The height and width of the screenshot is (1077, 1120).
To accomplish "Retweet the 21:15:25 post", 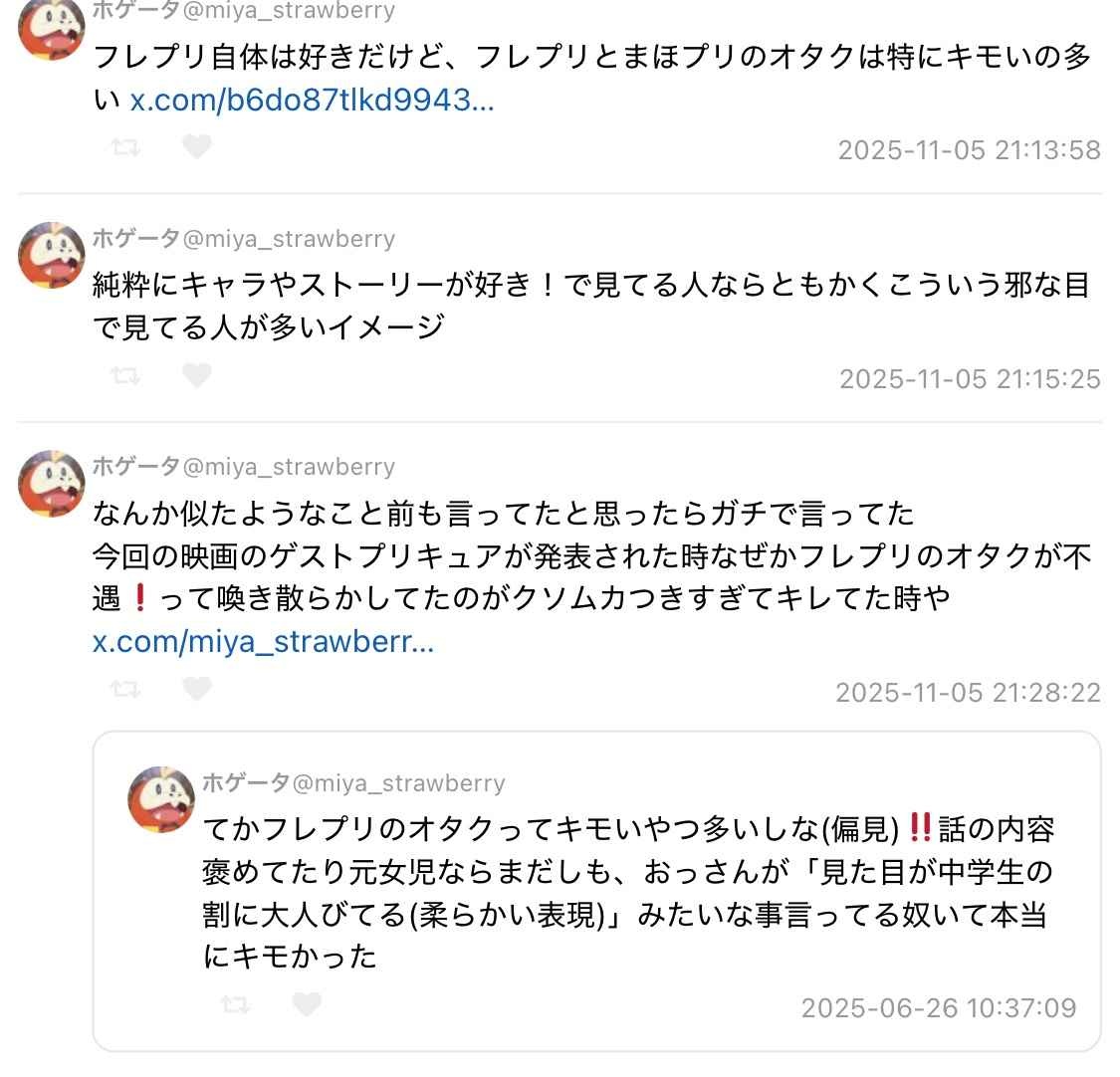I will click(125, 375).
